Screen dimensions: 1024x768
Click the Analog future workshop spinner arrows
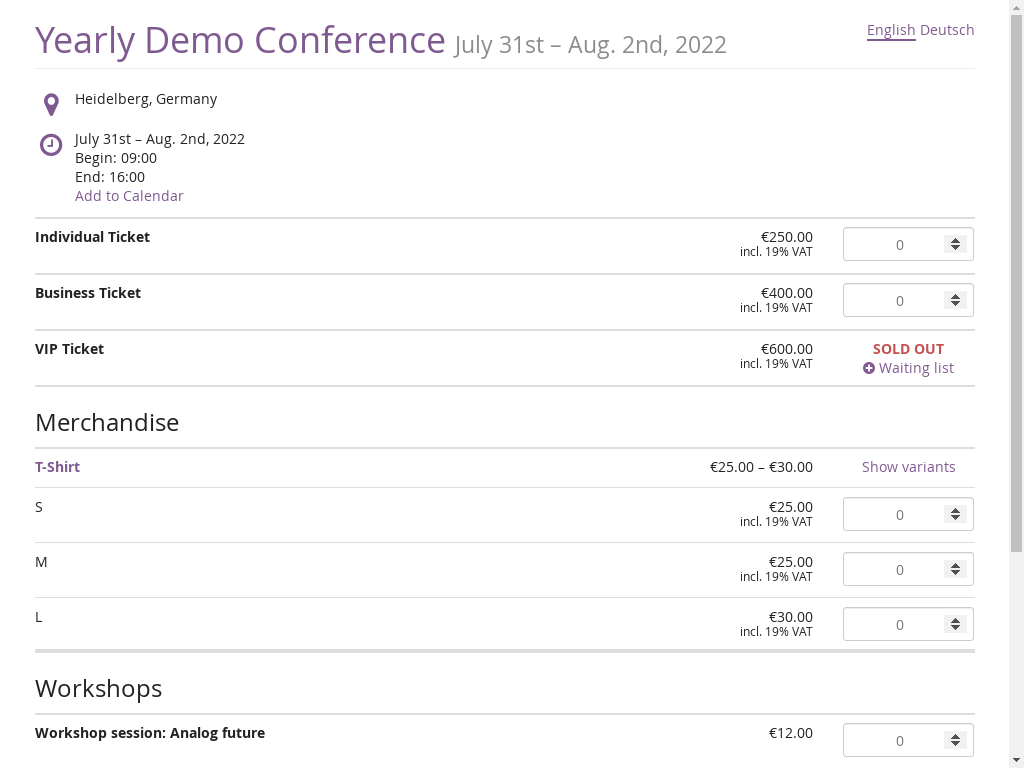tap(955, 740)
